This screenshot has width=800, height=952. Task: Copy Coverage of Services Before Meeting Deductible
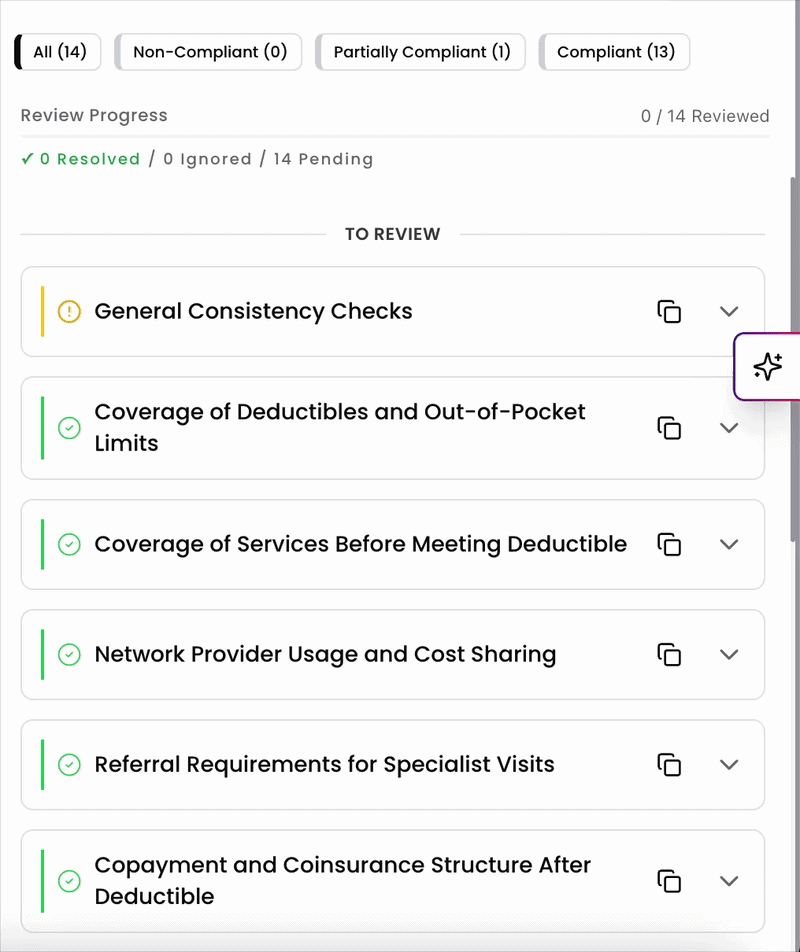(x=669, y=544)
